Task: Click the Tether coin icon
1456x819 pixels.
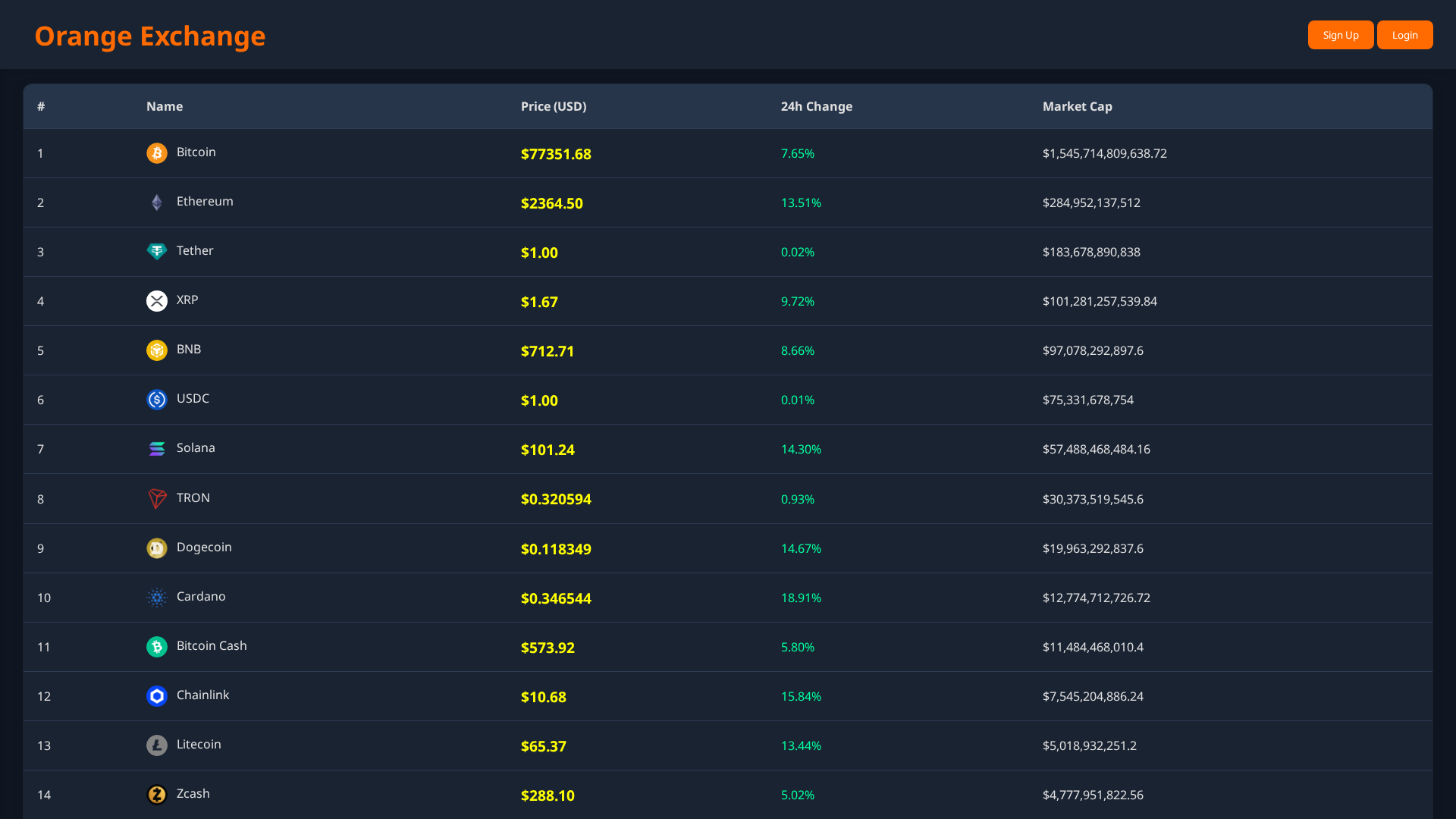Action: coord(156,251)
